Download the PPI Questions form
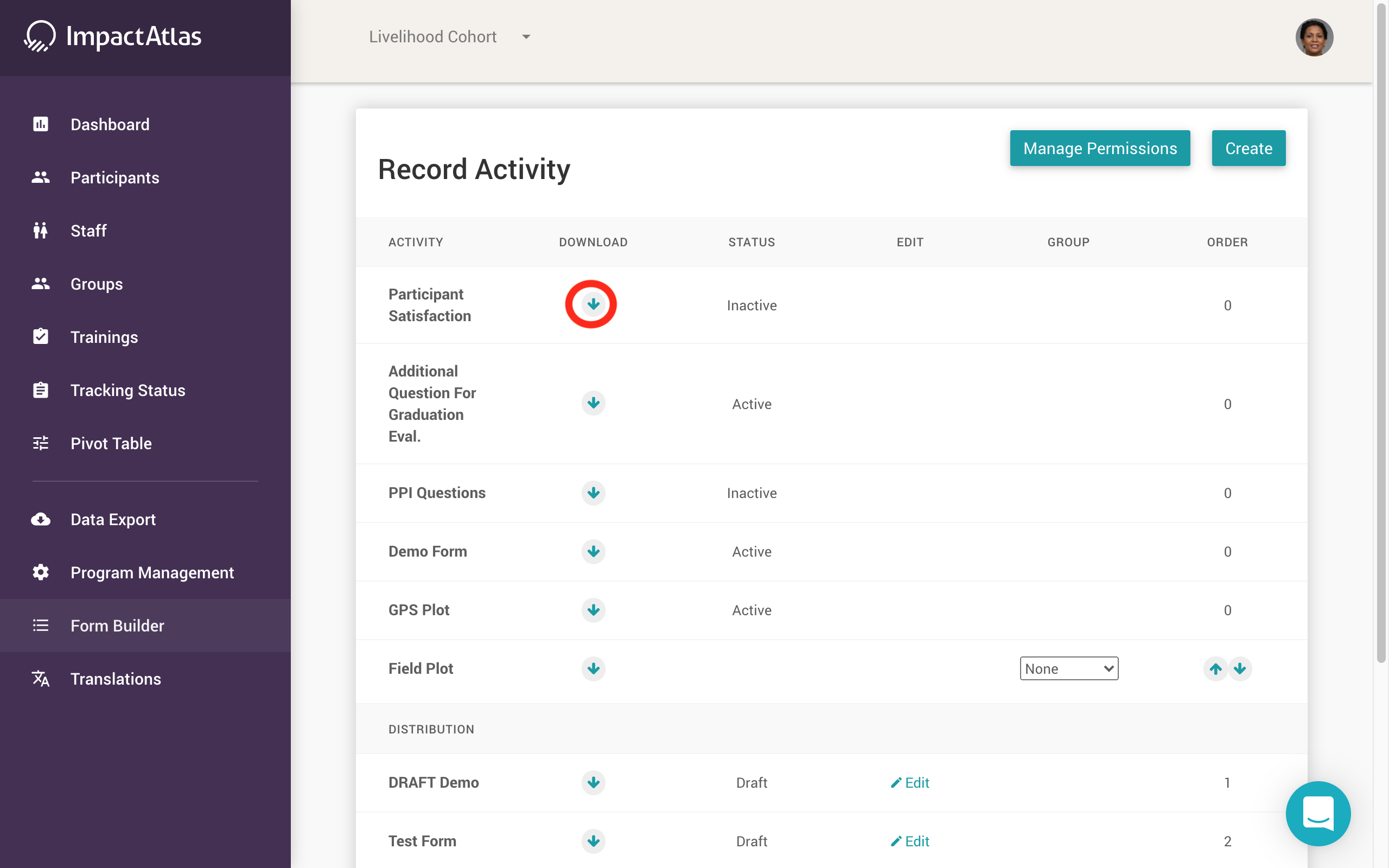1389x868 pixels. pos(593,493)
